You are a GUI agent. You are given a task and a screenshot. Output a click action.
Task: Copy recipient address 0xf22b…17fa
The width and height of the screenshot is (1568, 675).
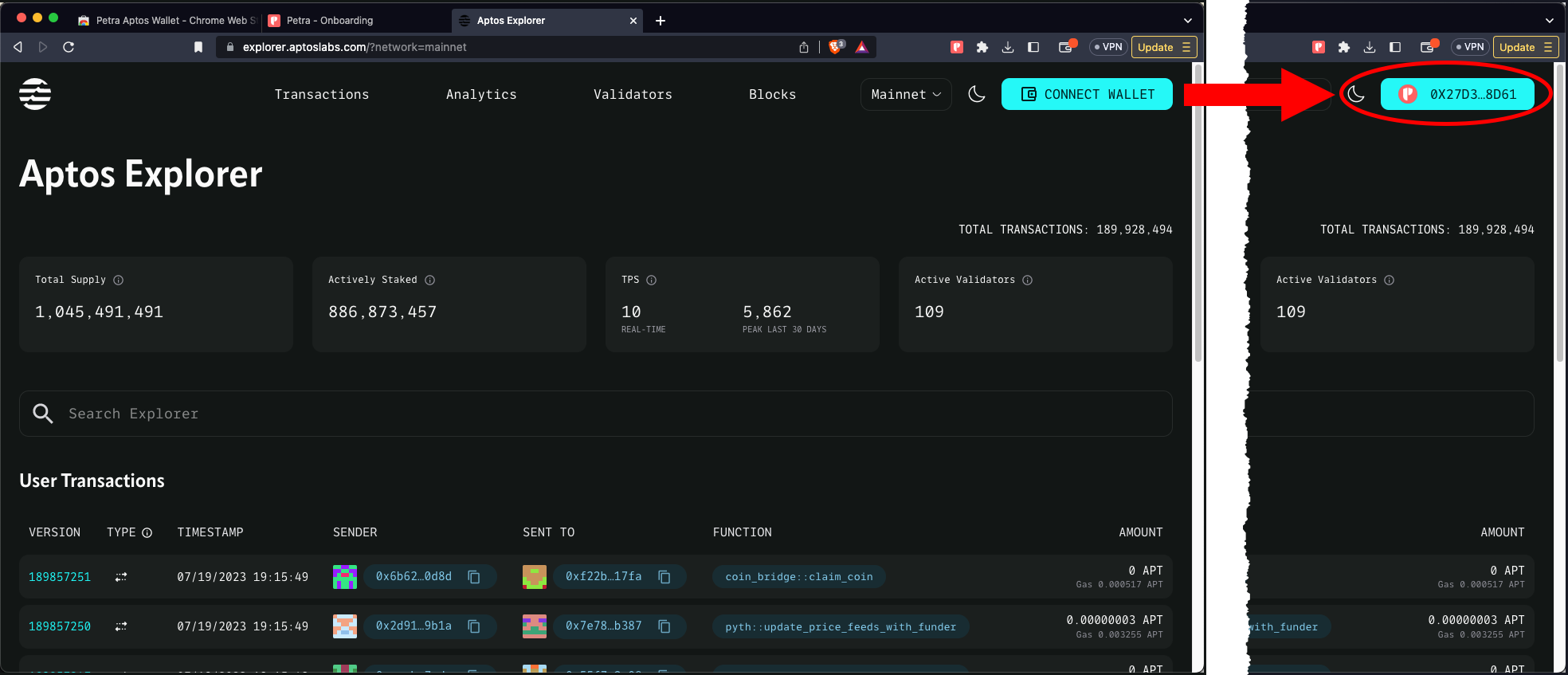(x=664, y=576)
